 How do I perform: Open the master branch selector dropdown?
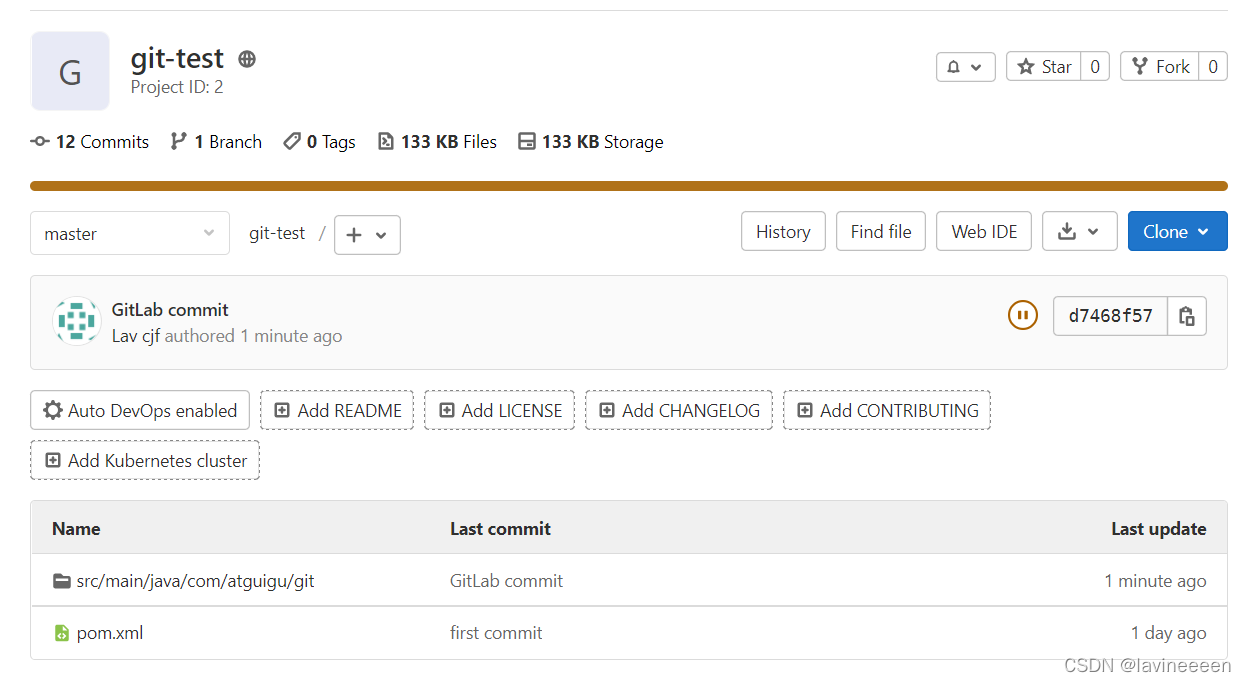point(130,233)
